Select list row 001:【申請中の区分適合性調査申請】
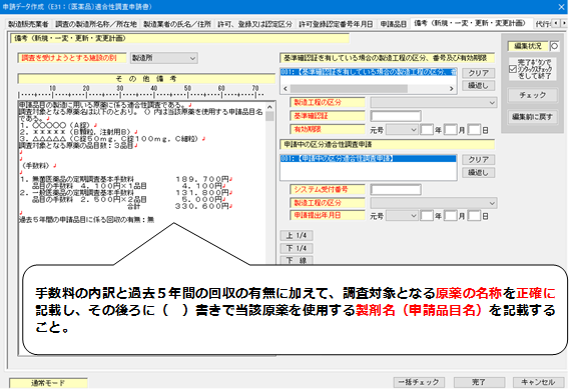Screen dimensions: 570x390 point(368,158)
